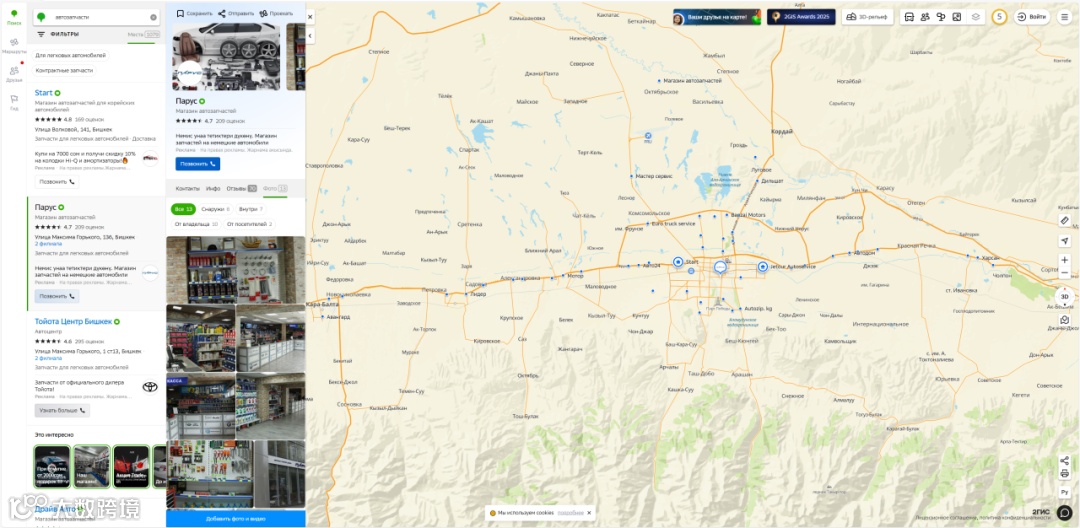This screenshot has height=528, width=1080.
Task: Clear the автозапчасти search query
Action: (x=153, y=17)
